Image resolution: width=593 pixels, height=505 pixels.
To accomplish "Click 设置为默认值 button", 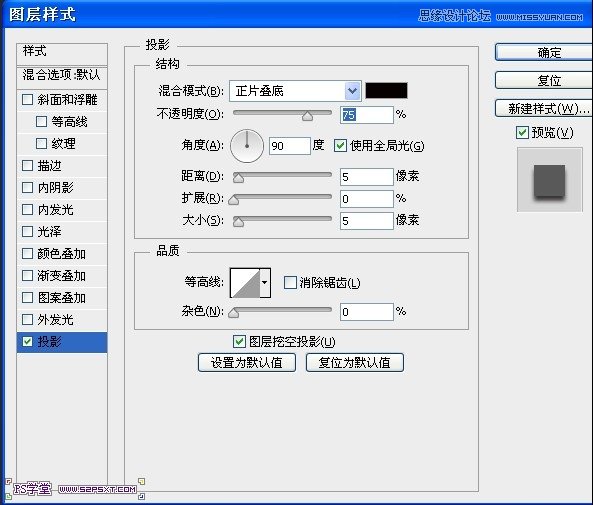I will coord(247,363).
